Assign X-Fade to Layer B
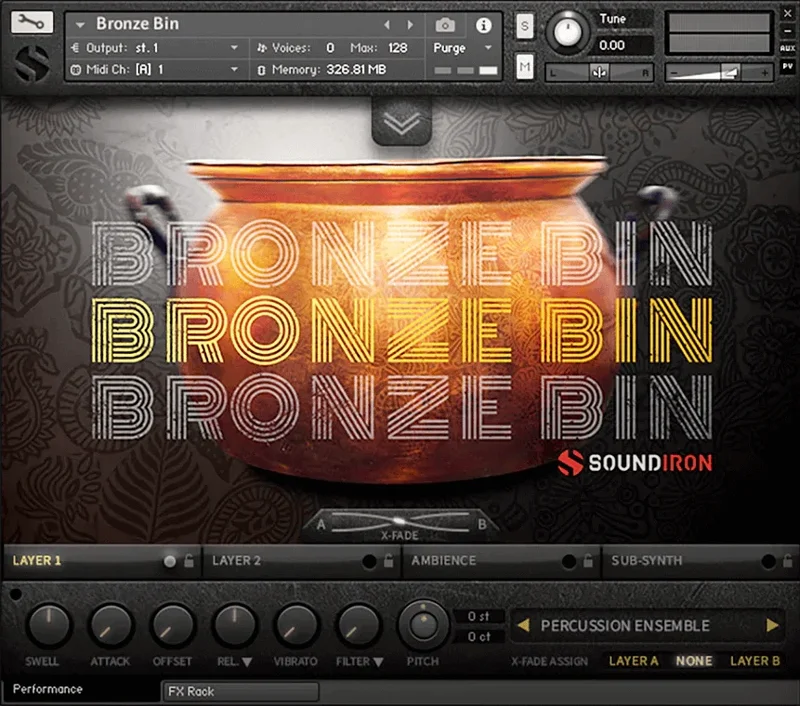Screen dimensions: 800x706 [x=755, y=661]
